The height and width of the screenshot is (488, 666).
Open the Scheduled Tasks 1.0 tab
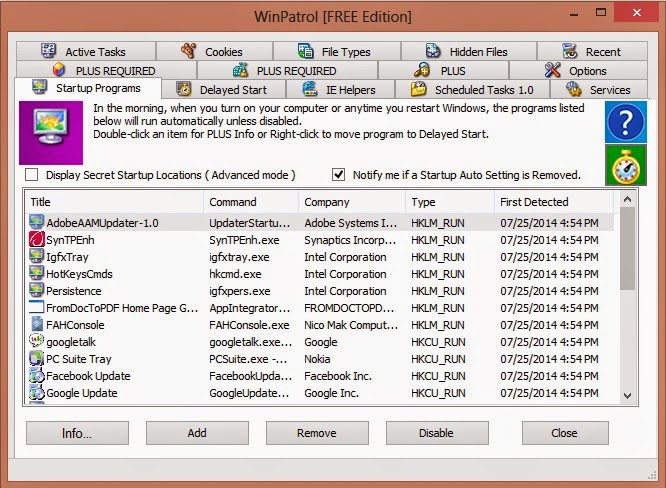[x=472, y=90]
